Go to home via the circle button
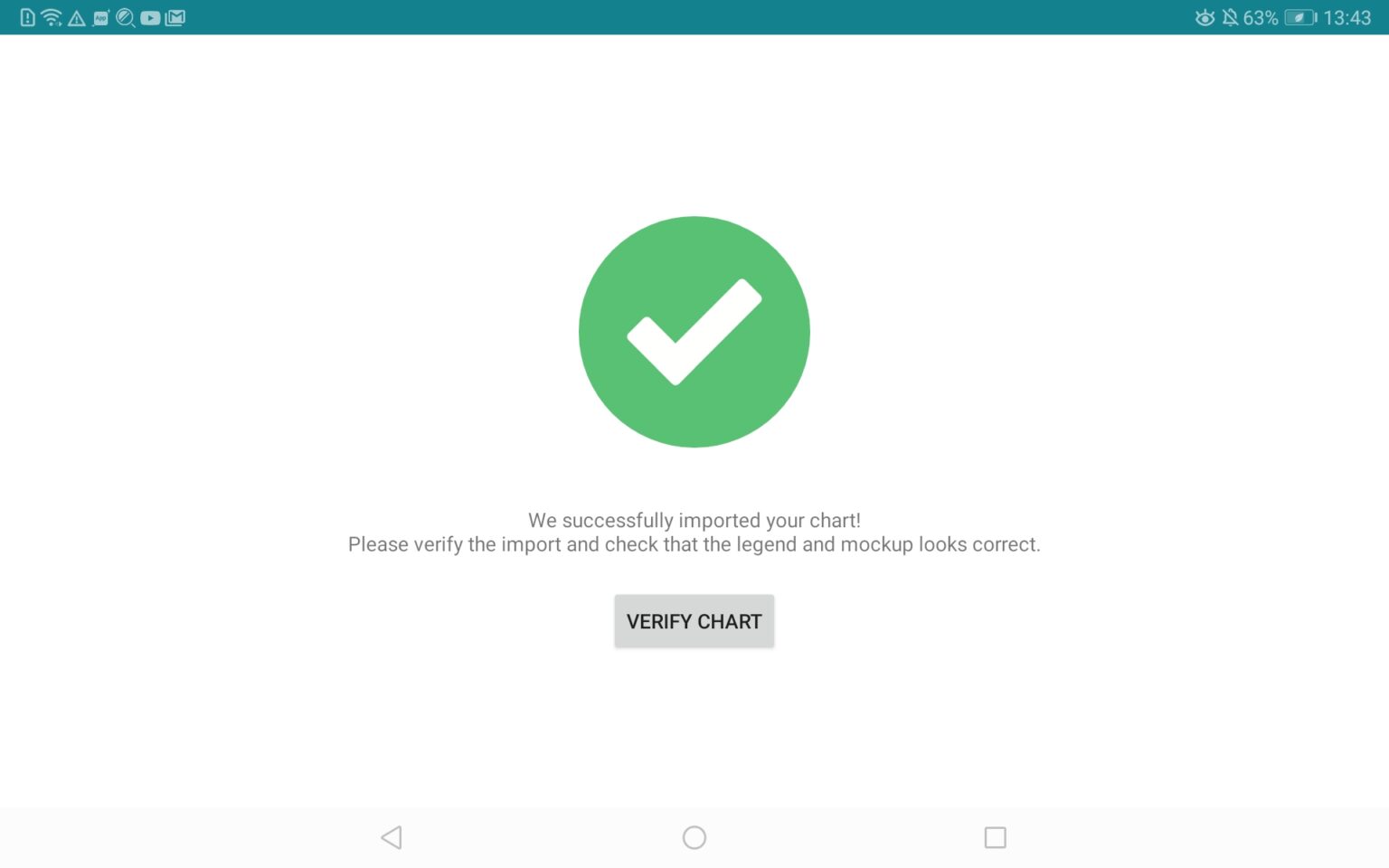Image resolution: width=1389 pixels, height=868 pixels. (x=694, y=837)
